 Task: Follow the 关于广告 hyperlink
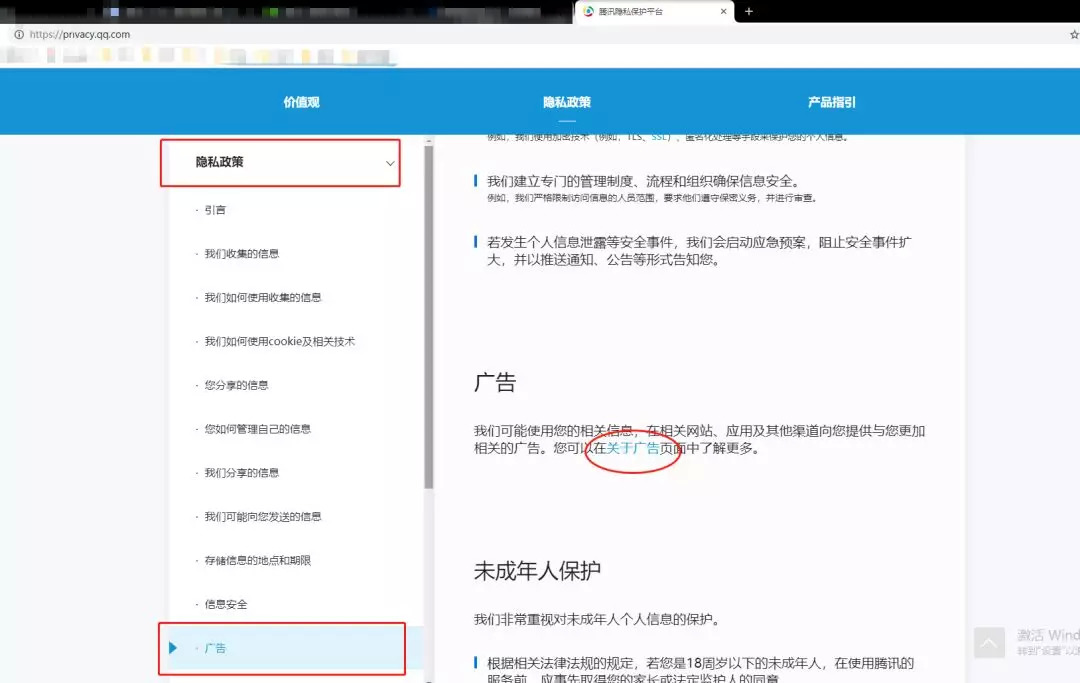pyautogui.click(x=633, y=449)
